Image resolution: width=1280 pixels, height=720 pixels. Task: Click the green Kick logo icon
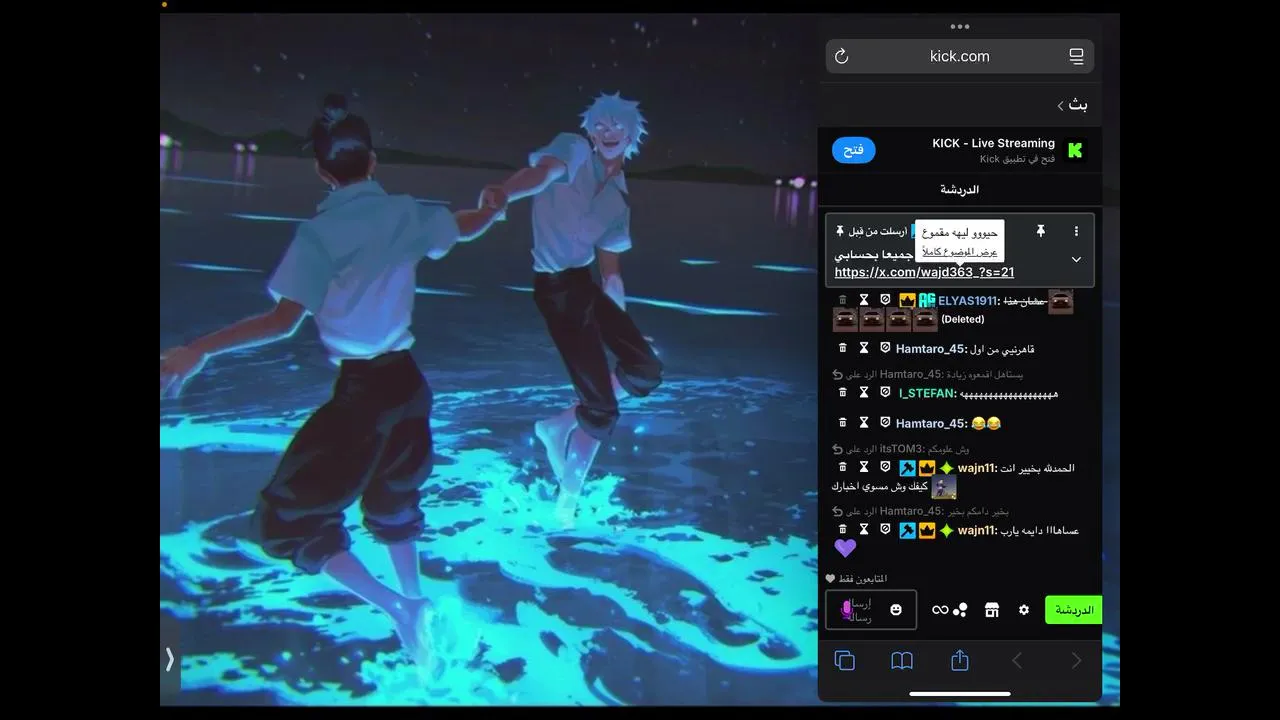(1075, 150)
